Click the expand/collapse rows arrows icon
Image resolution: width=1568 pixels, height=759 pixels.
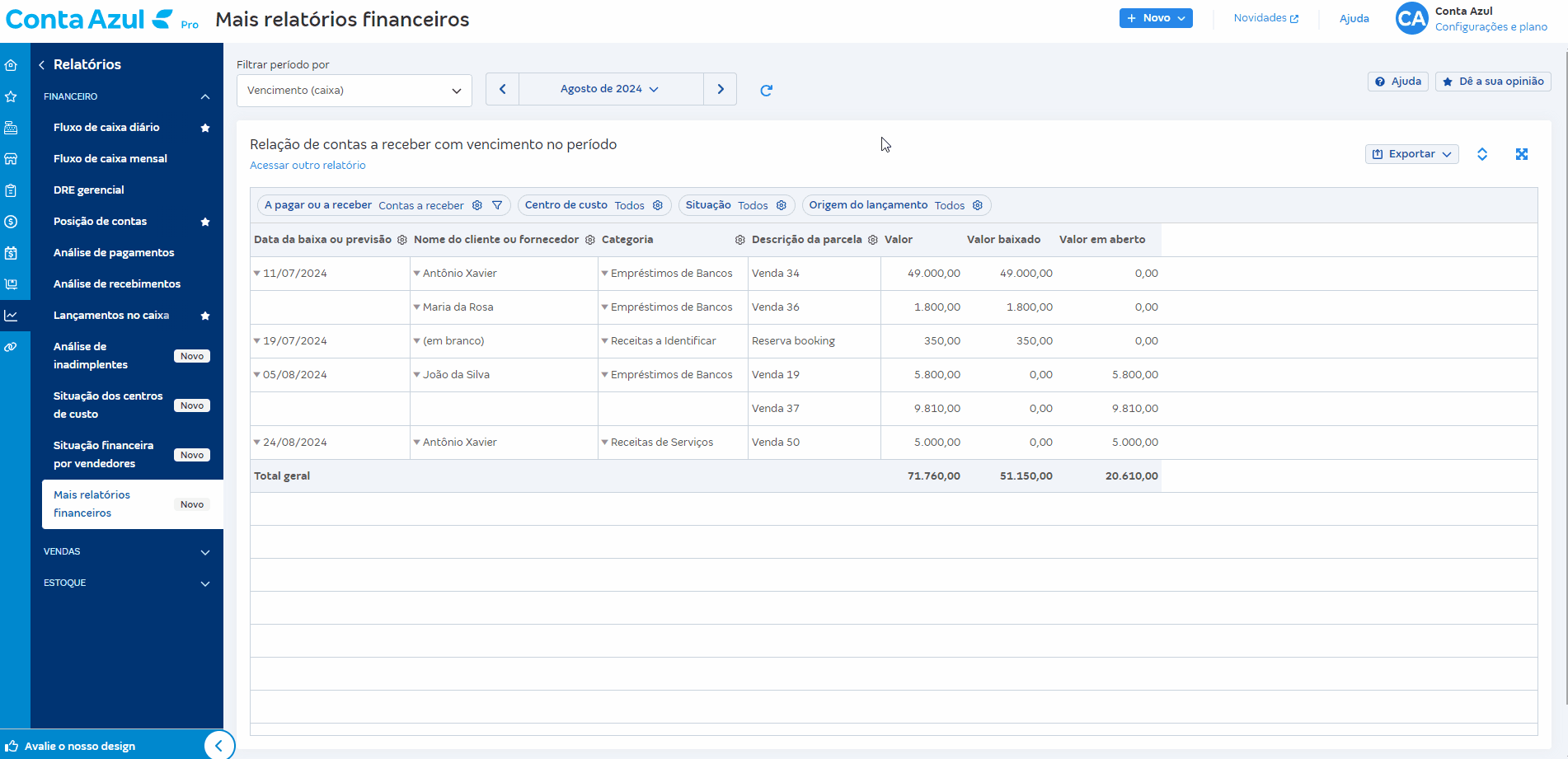pos(1481,154)
